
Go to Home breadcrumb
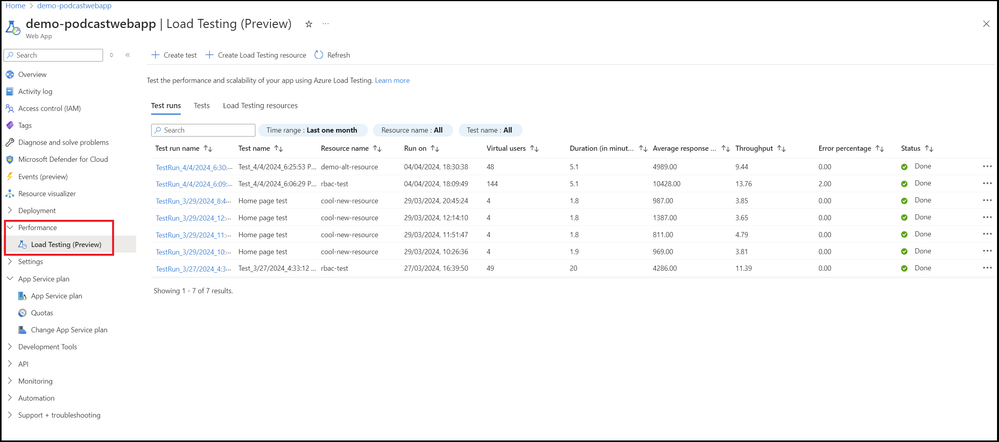point(16,5)
